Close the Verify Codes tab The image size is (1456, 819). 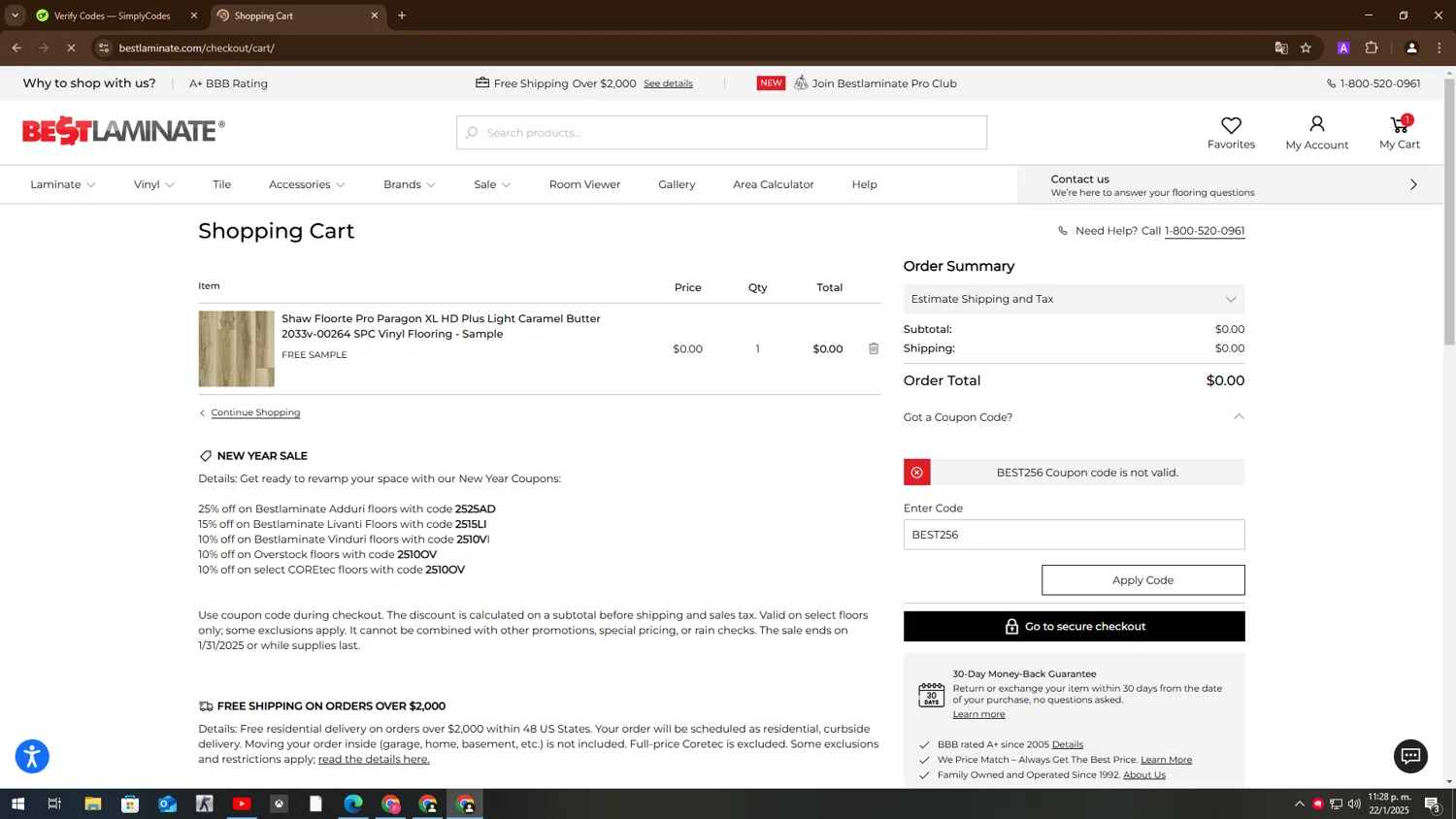(x=194, y=16)
